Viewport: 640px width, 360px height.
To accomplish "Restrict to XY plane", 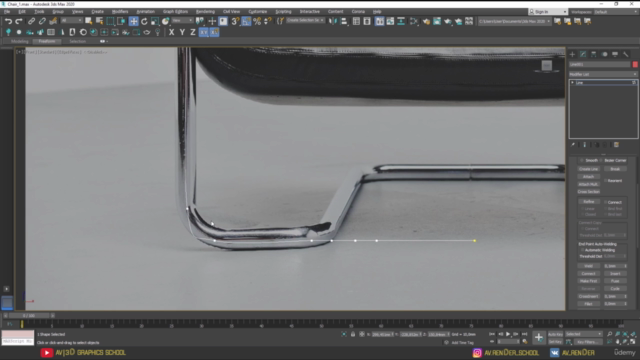I will 204,32.
